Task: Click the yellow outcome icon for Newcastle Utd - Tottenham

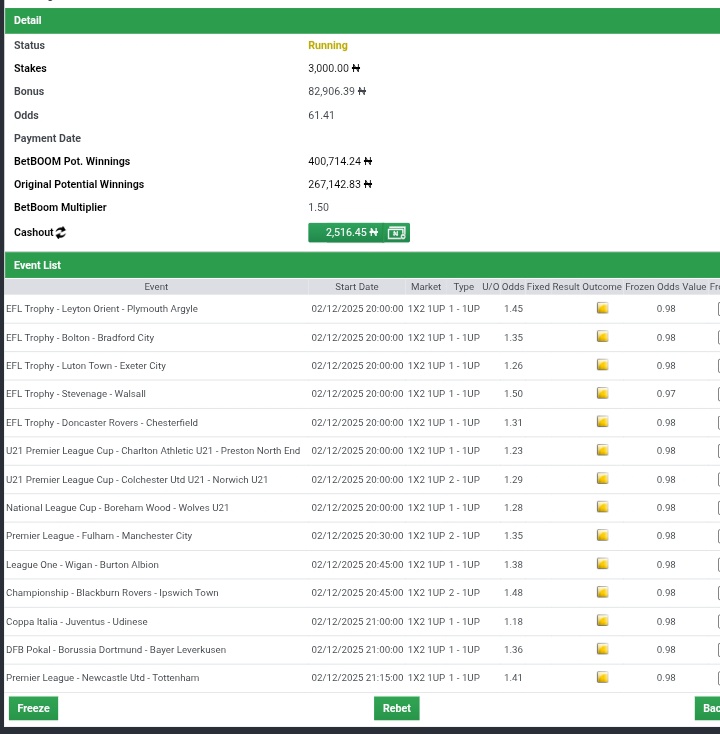Action: coord(602,677)
